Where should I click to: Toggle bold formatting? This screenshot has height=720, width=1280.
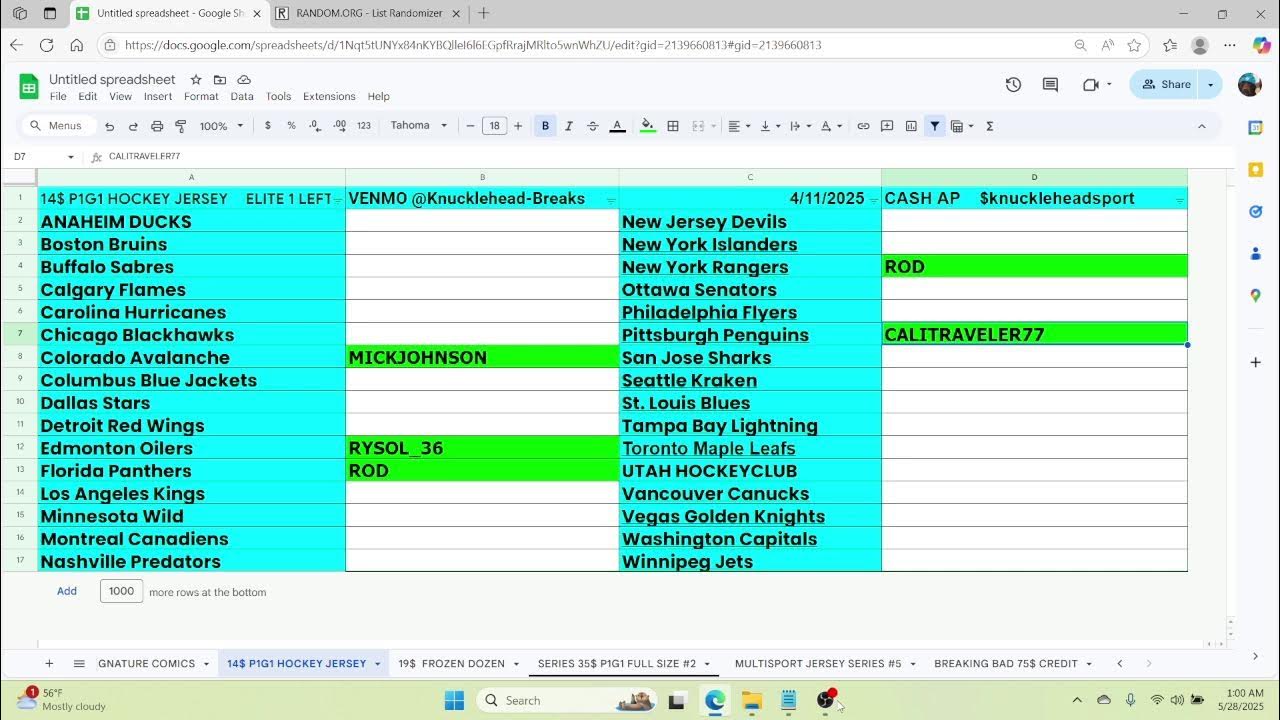pos(545,126)
